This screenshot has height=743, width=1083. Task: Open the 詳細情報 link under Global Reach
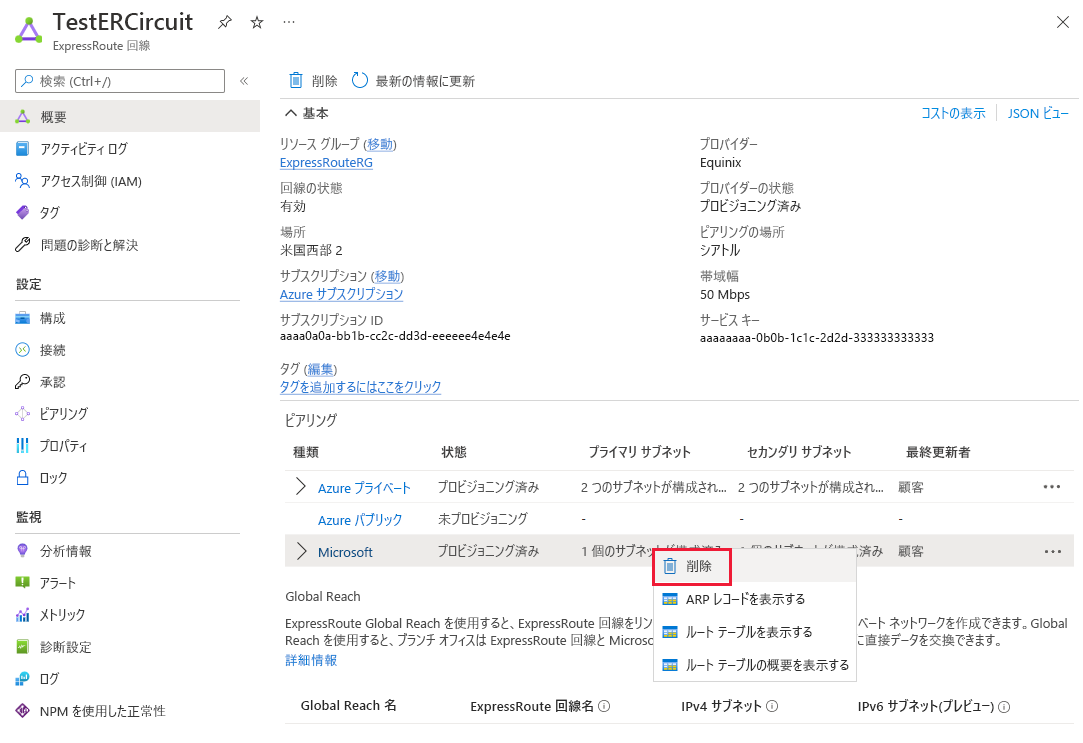pyautogui.click(x=311, y=660)
